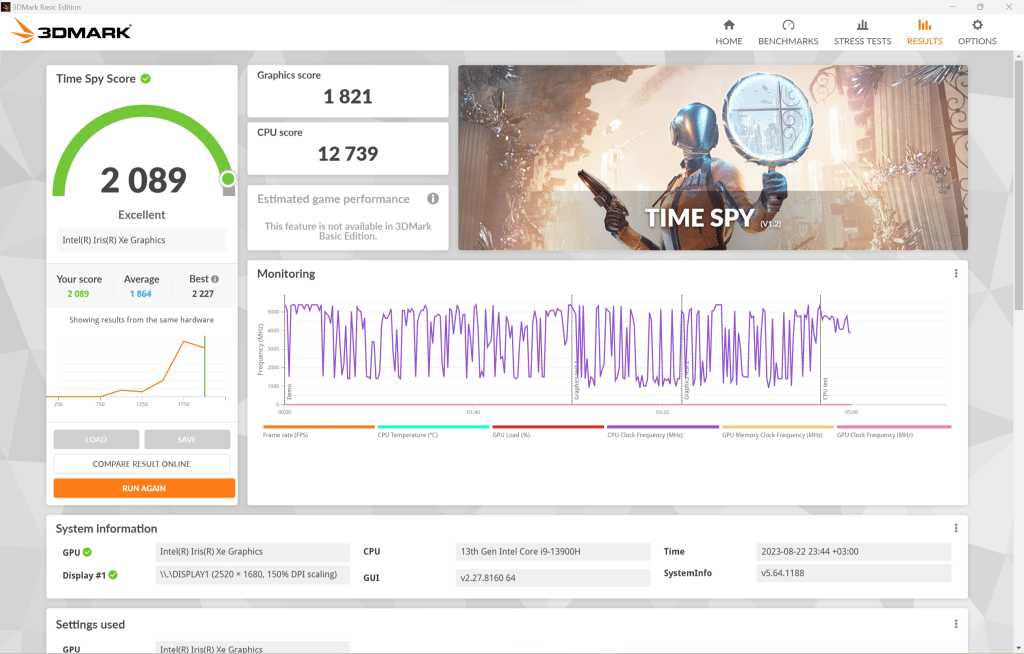Screen dimensions: 1024x654
Task: Click the vertical scrollbar thumb
Action: (1018, 185)
